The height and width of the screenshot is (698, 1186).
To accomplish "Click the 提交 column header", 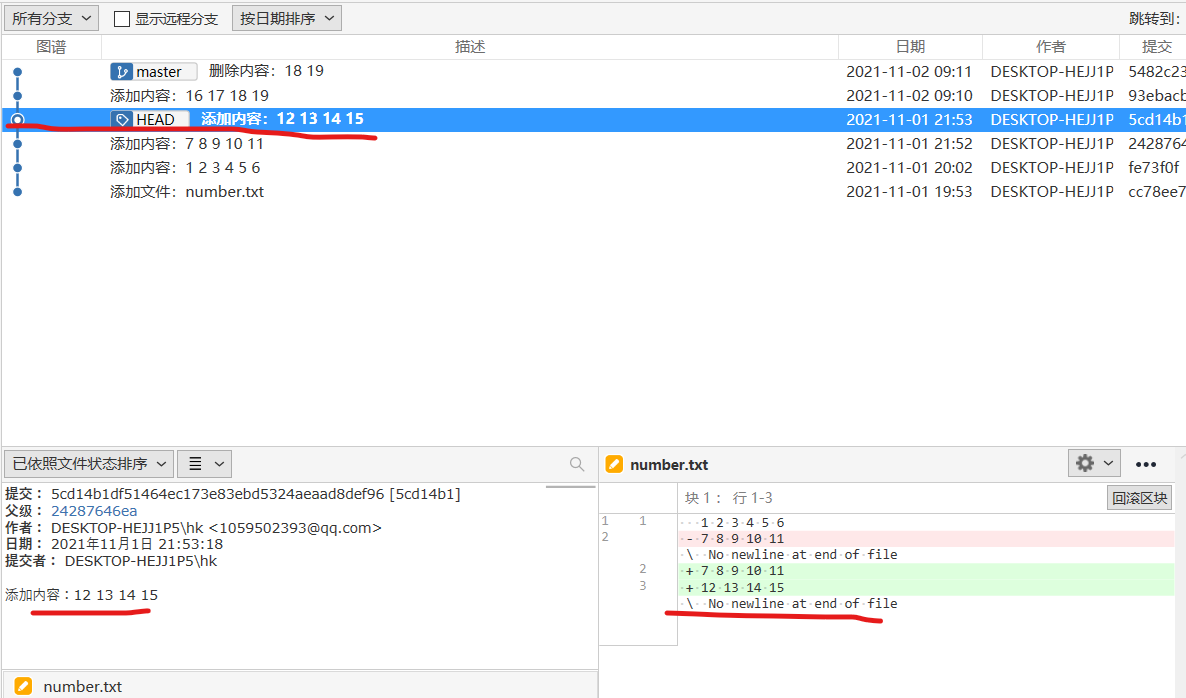I will 1156,47.
